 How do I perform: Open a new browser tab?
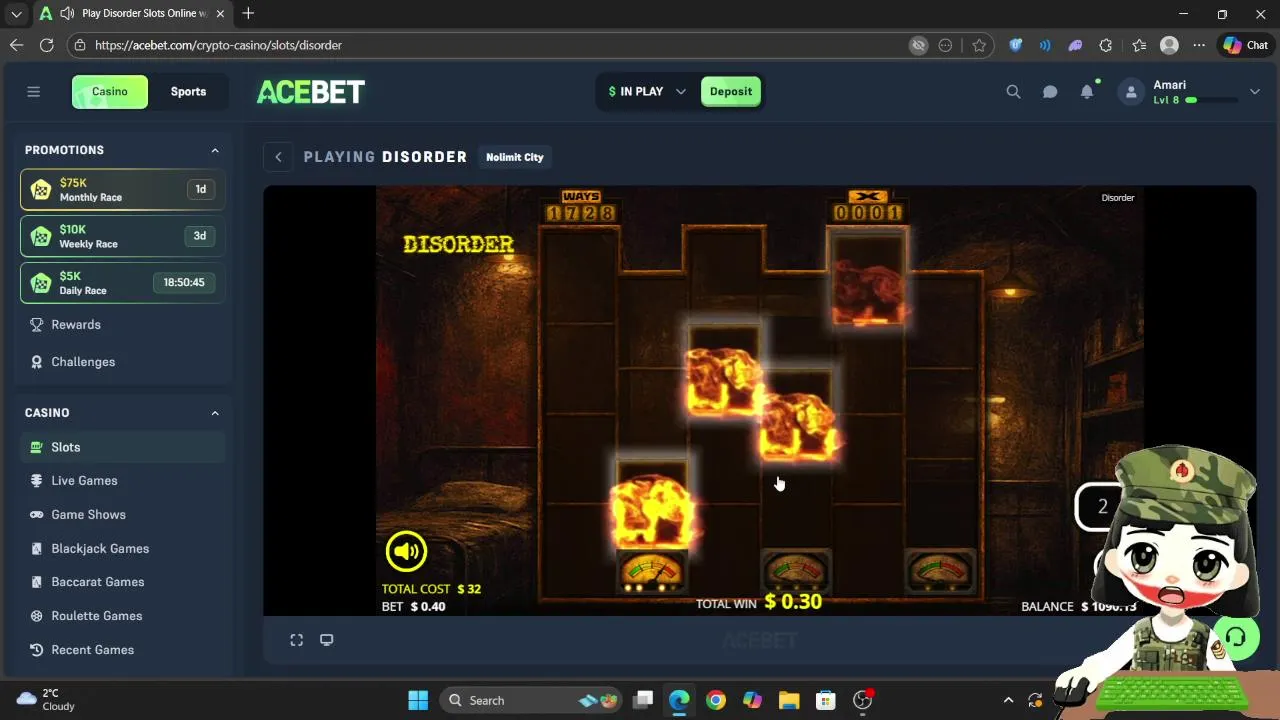[248, 13]
